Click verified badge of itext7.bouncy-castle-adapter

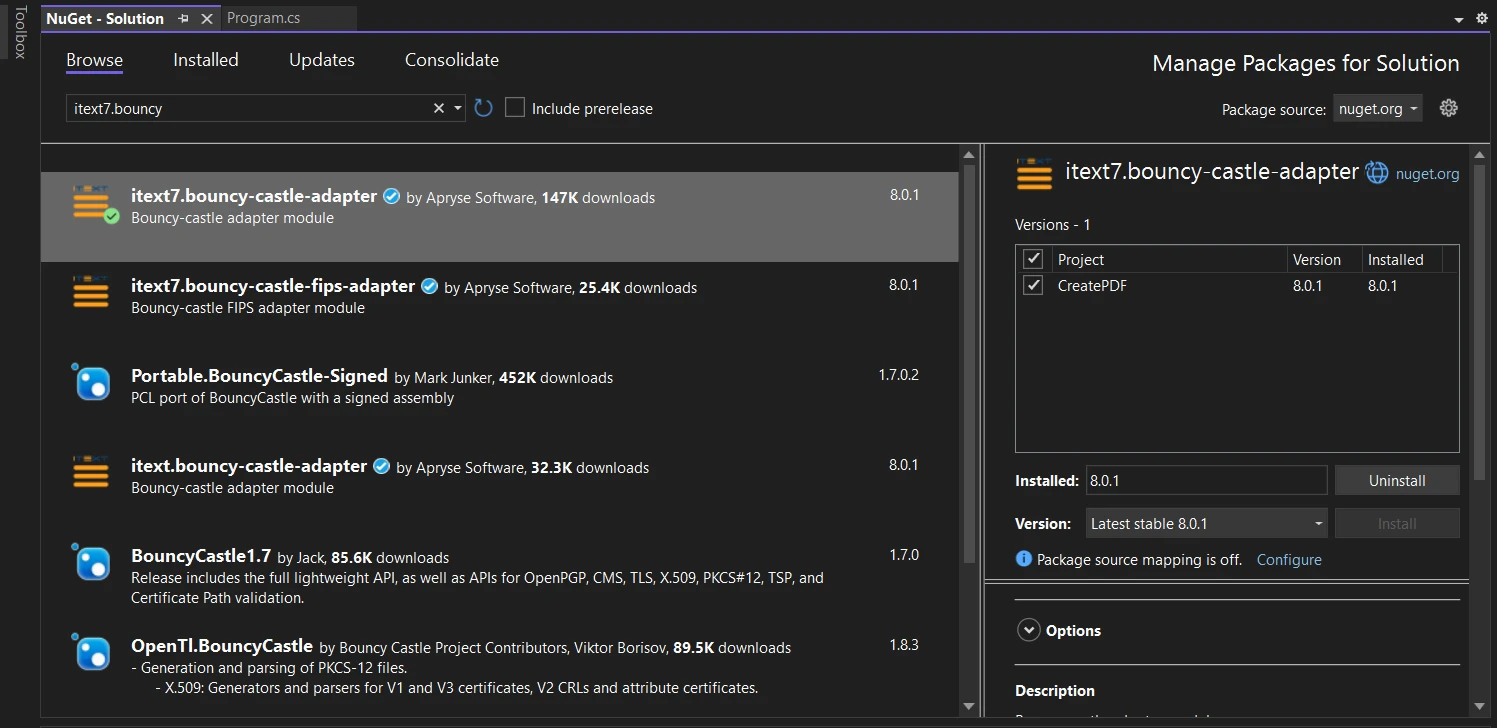[393, 196]
